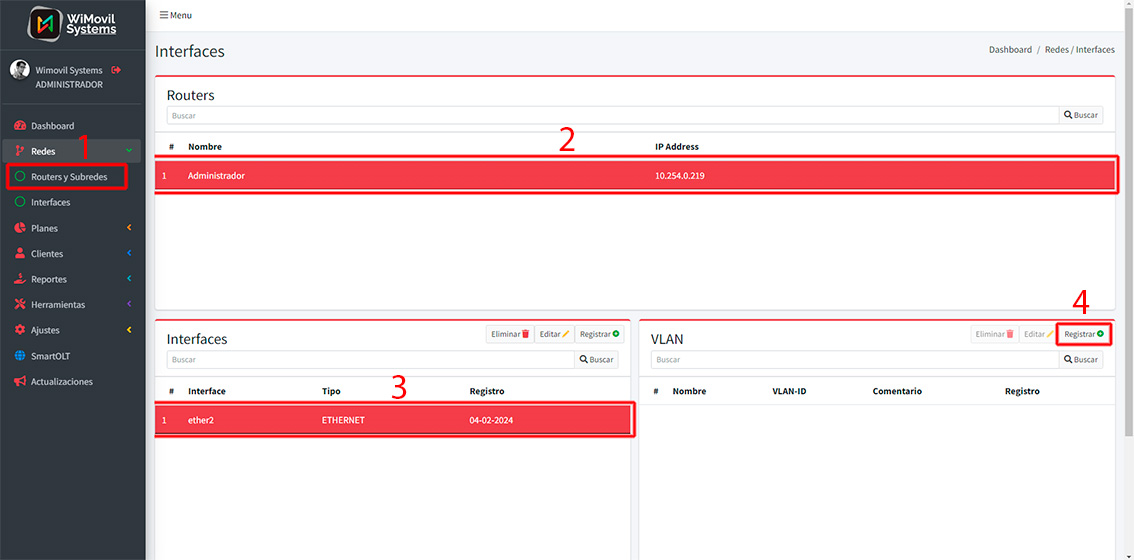Image resolution: width=1134 pixels, height=560 pixels.
Task: Toggle the hamburger Menu button
Action: pyautogui.click(x=176, y=15)
